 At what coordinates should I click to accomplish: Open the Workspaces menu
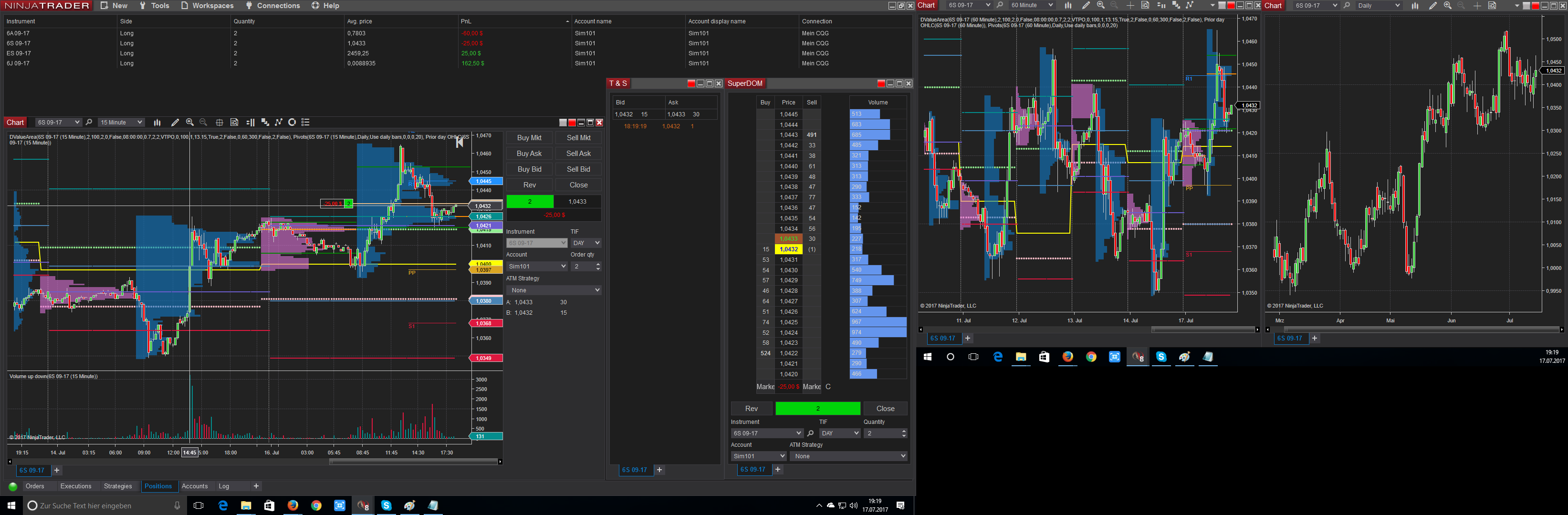point(207,5)
